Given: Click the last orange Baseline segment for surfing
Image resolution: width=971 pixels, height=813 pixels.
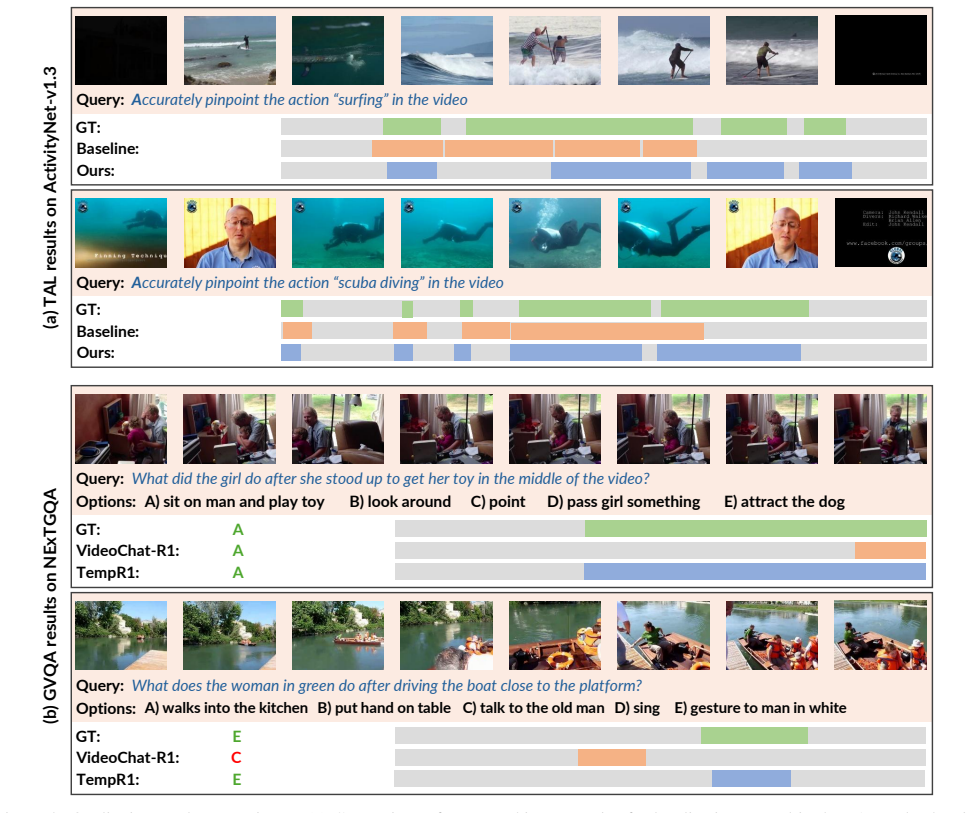Looking at the screenshot, I should 670,149.
